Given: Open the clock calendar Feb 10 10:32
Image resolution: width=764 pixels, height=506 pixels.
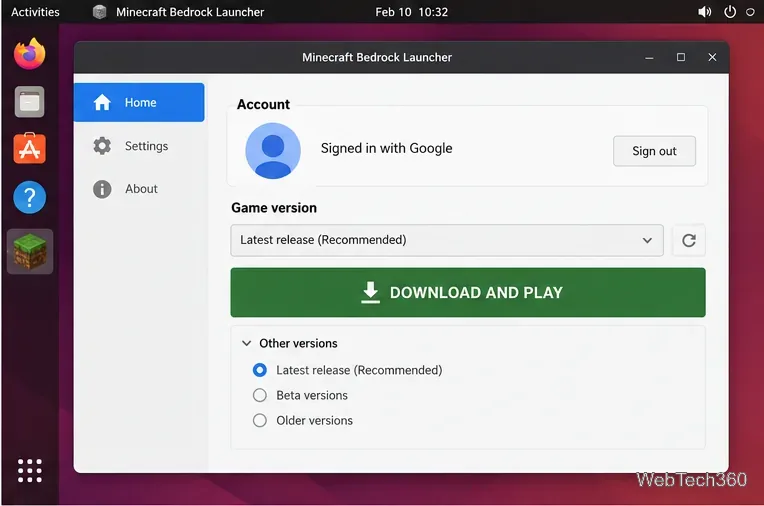Looking at the screenshot, I should click(412, 12).
